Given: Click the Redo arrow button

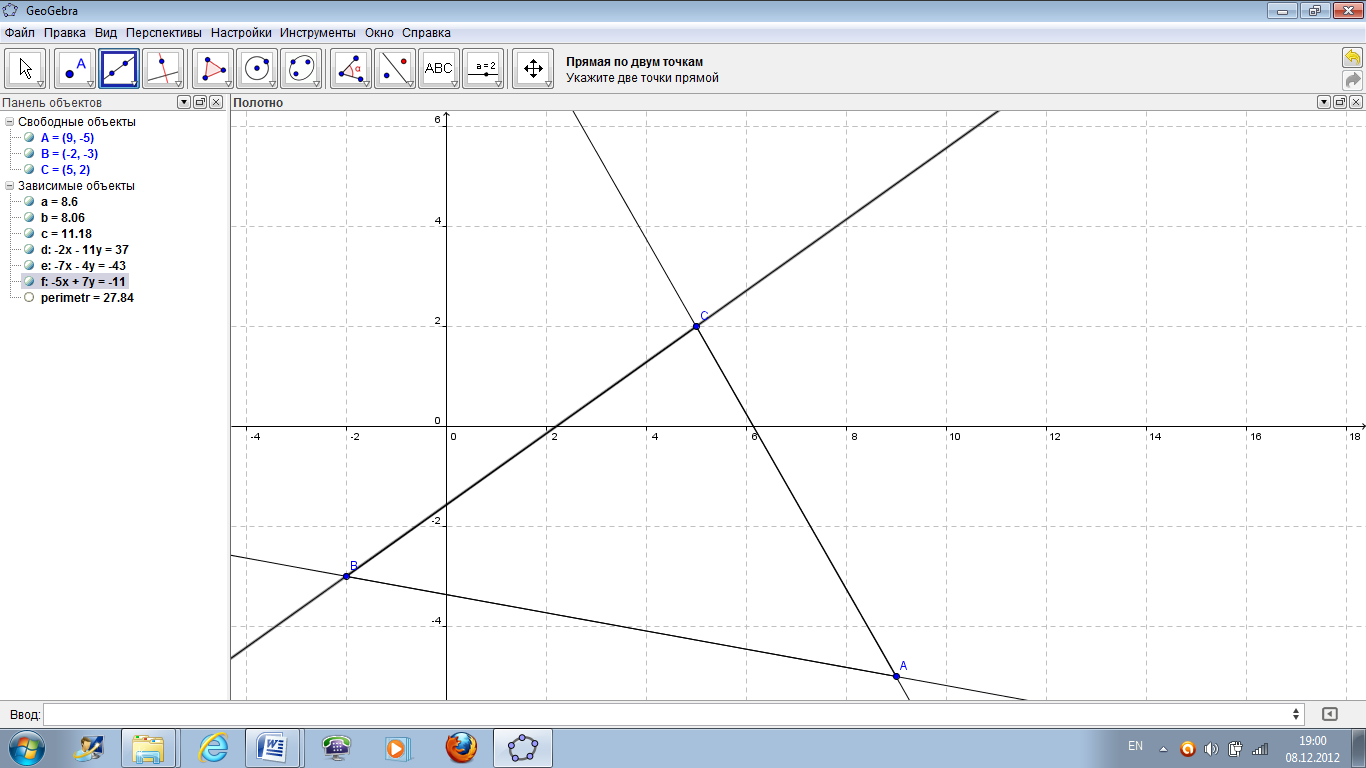Looking at the screenshot, I should click(1352, 79).
